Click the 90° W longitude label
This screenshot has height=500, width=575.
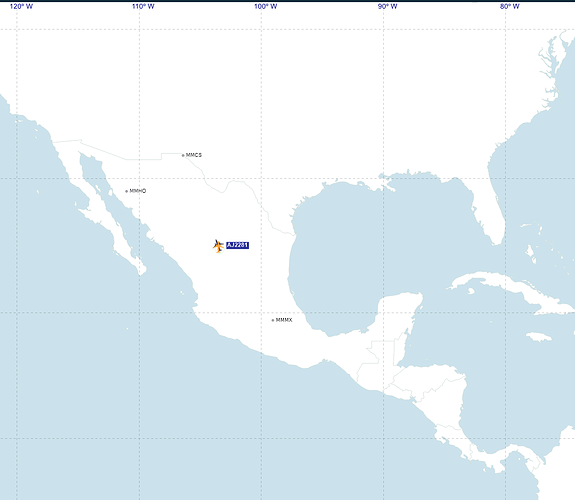click(388, 6)
